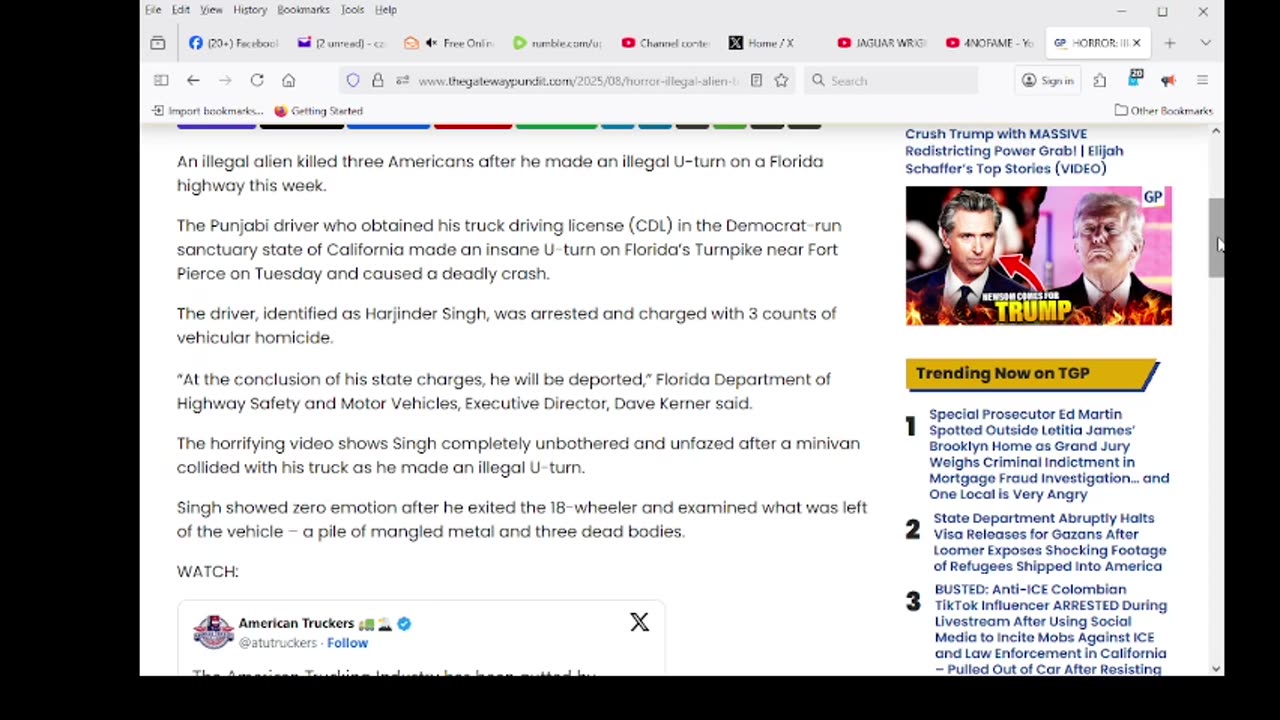Open the tracking protection shield icon
This screenshot has height=720, width=1280.
pos(353,80)
